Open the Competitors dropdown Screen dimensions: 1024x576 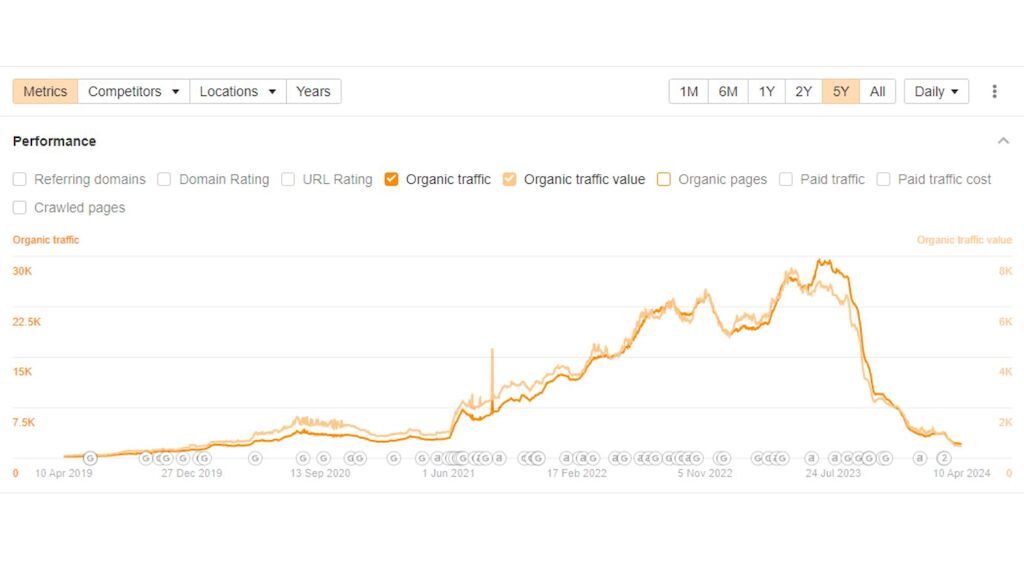[x=133, y=92]
